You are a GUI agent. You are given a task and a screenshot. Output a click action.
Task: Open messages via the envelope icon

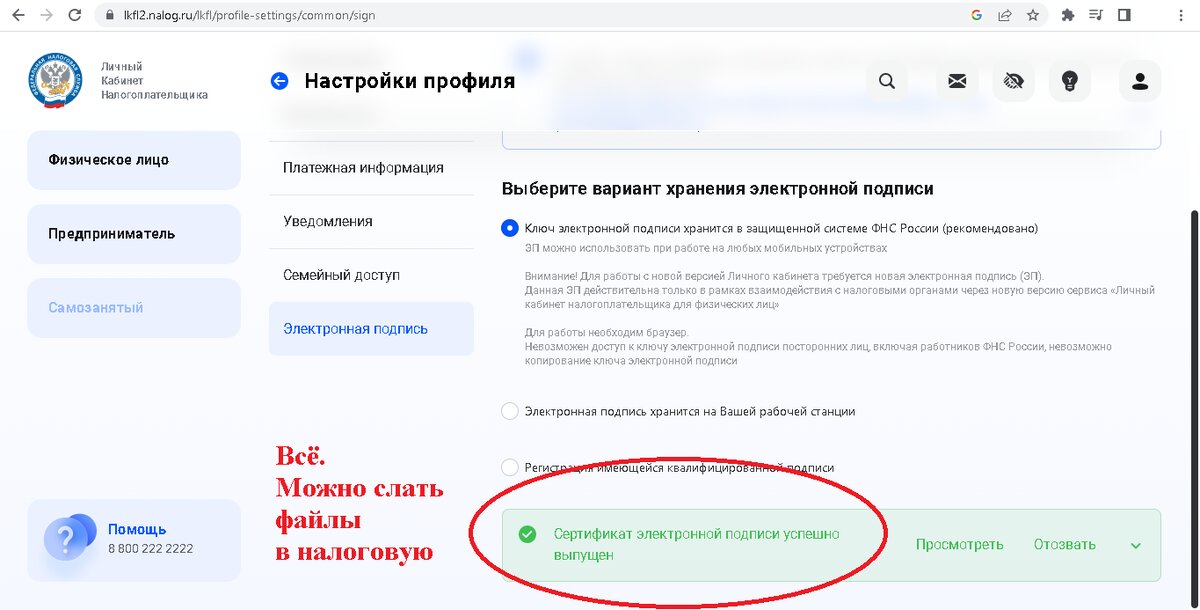pos(956,81)
